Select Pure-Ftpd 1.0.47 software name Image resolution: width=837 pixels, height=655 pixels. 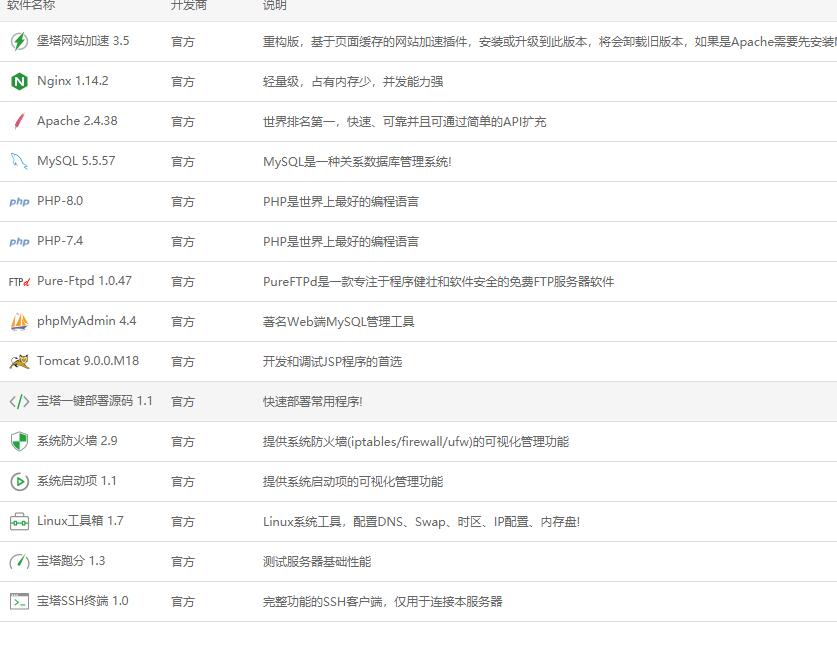tap(84, 281)
